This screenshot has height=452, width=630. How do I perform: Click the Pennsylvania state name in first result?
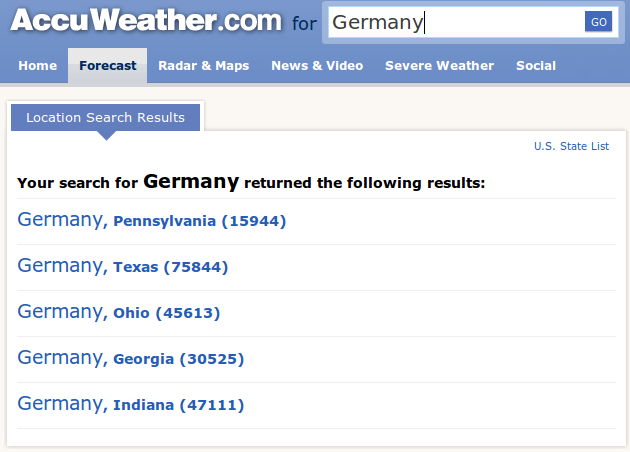coord(165,221)
